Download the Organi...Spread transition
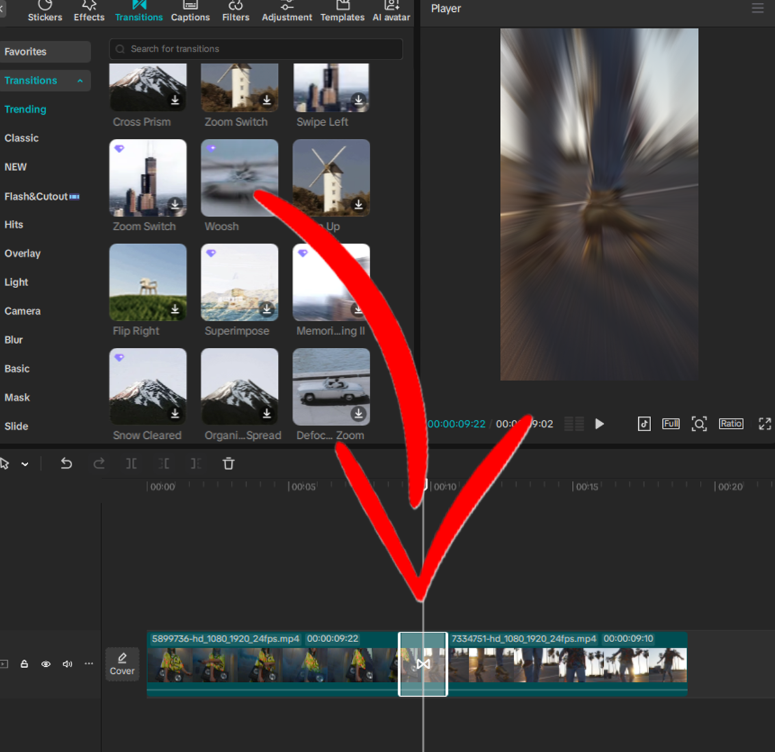This screenshot has height=752, width=775. [267, 413]
